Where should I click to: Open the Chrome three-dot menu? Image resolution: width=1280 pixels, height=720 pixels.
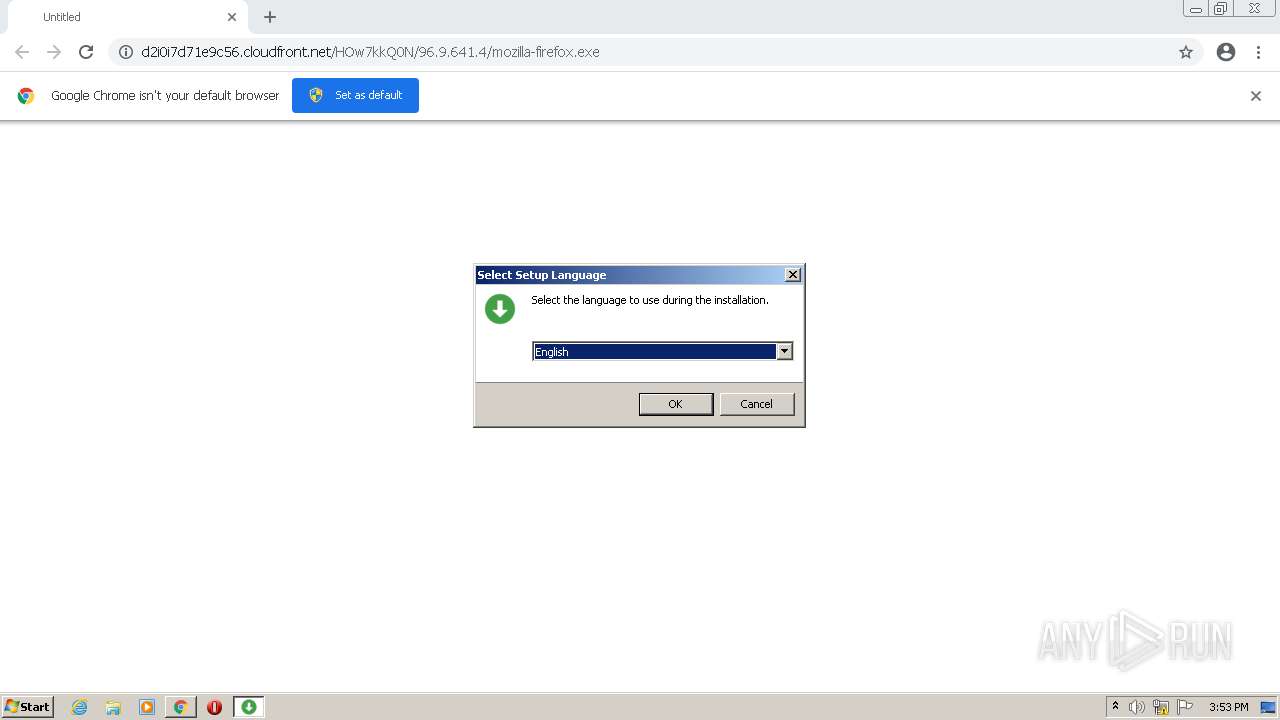(1259, 52)
